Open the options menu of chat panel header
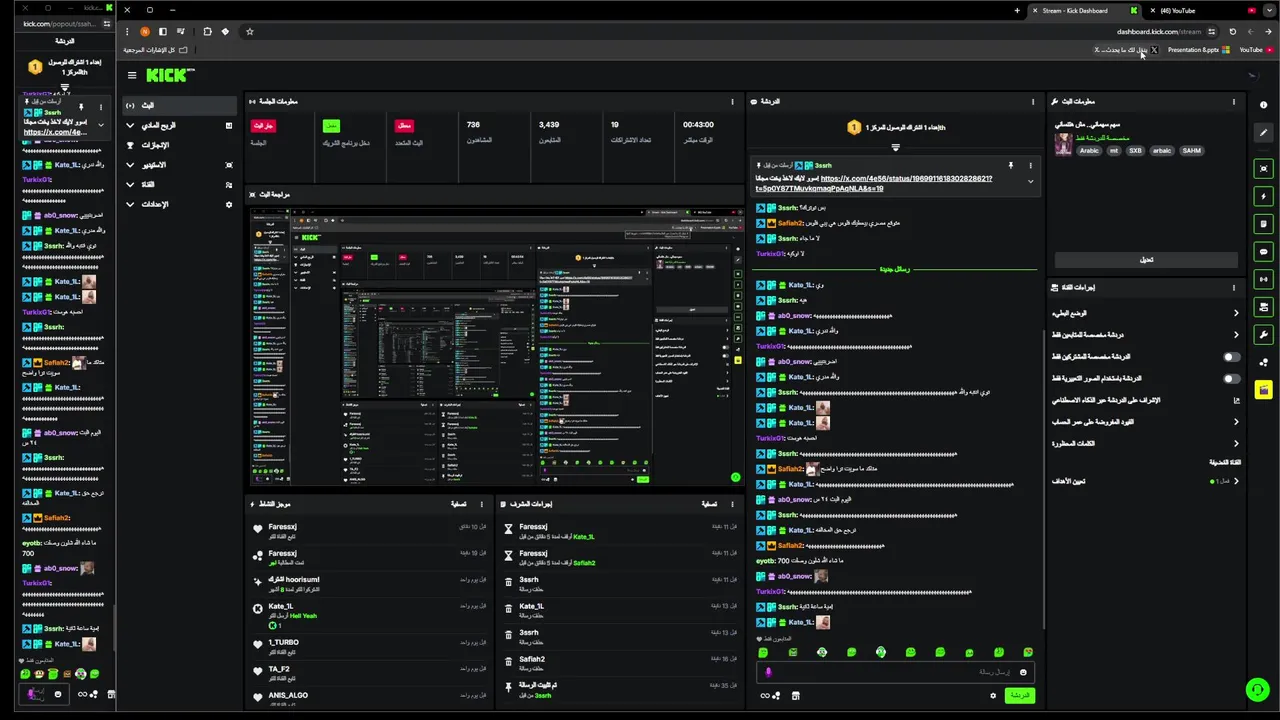 pos(1033,101)
